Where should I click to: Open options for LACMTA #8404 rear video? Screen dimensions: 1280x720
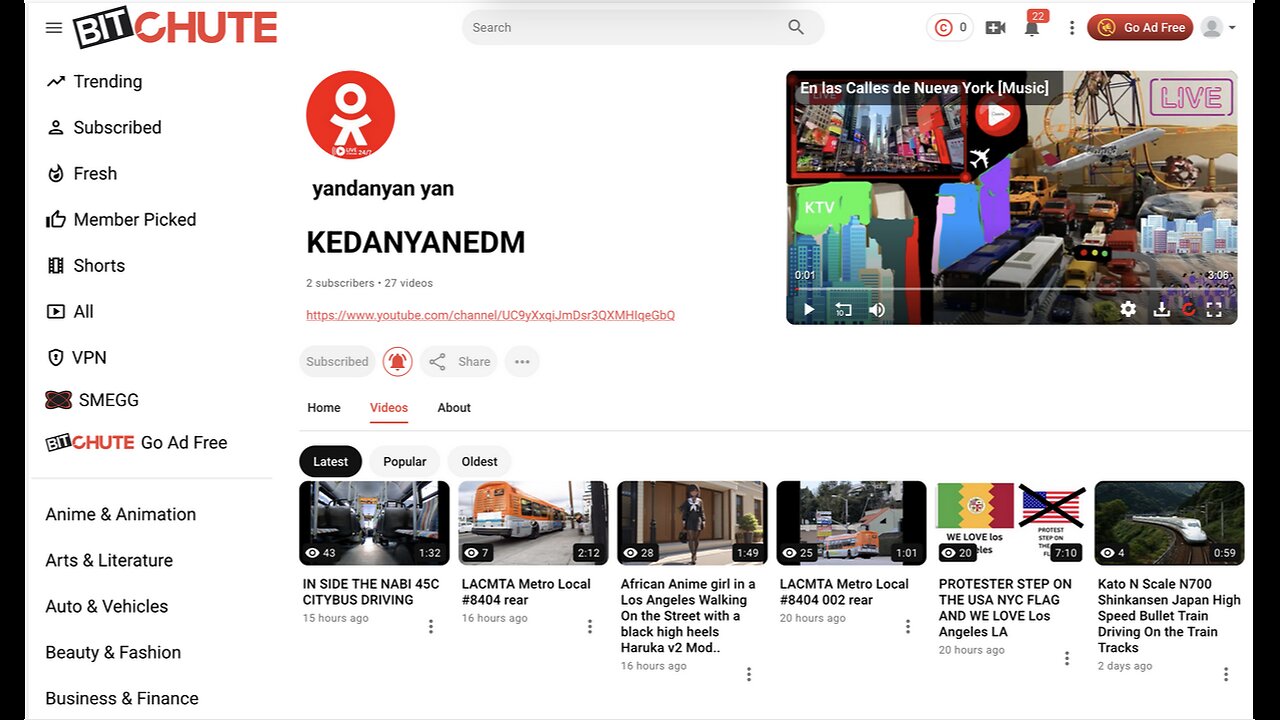tap(590, 626)
